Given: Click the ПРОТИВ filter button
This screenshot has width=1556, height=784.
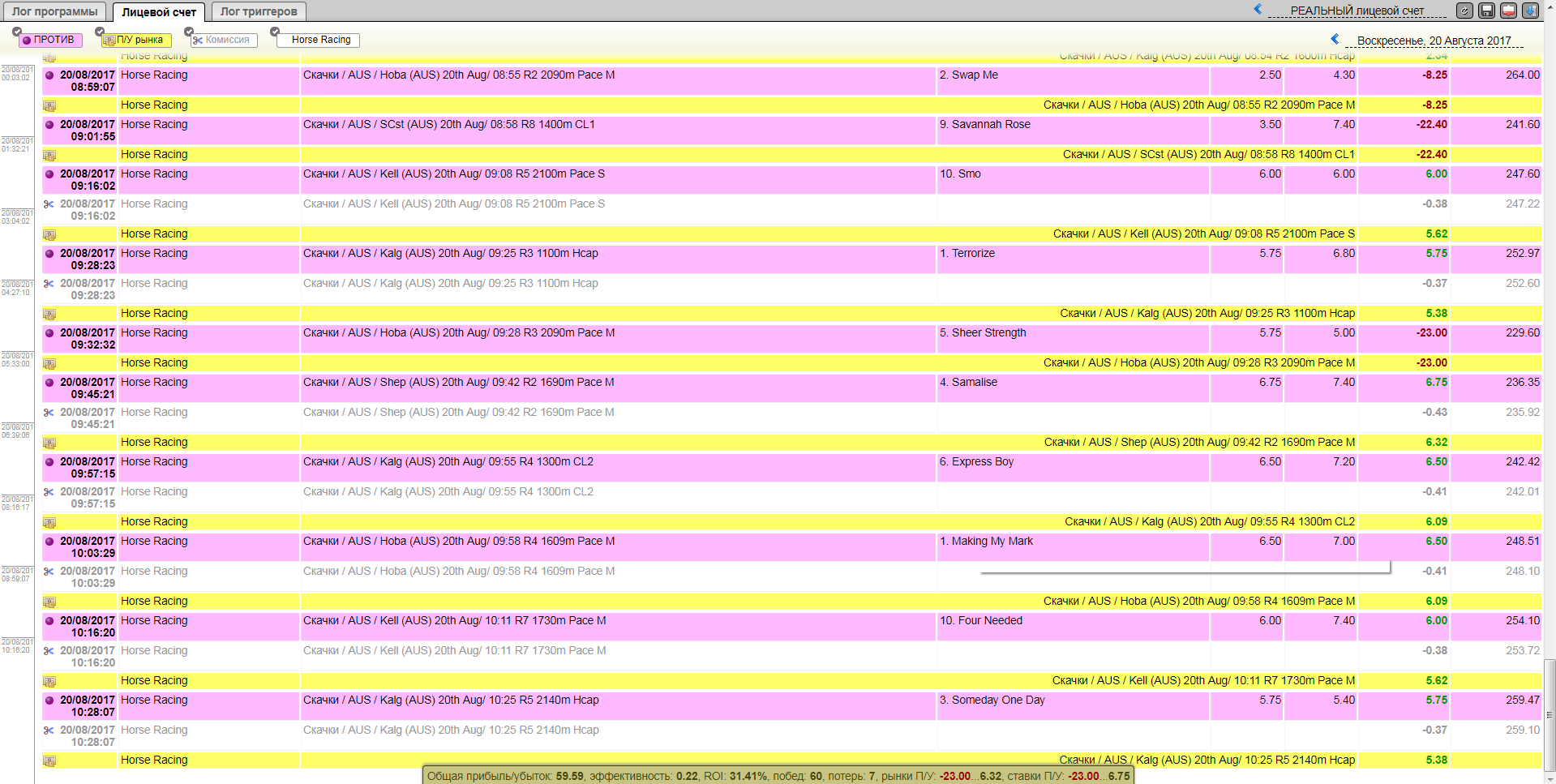Looking at the screenshot, I should [x=49, y=40].
